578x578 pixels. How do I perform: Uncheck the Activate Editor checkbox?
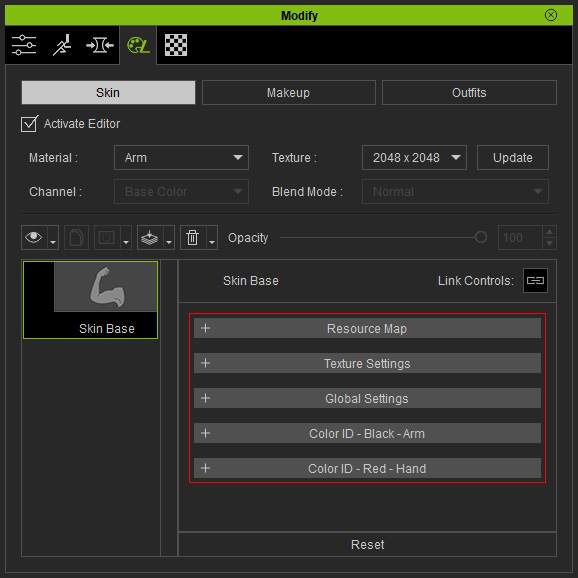pyautogui.click(x=29, y=124)
